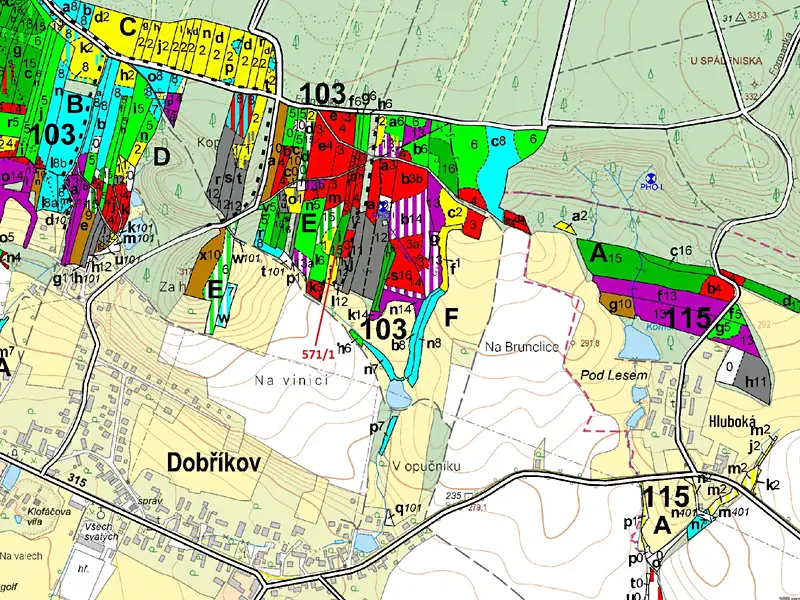Select the brown stand label g10
Image resolution: width=800 pixels, height=600 pixels.
click(621, 305)
